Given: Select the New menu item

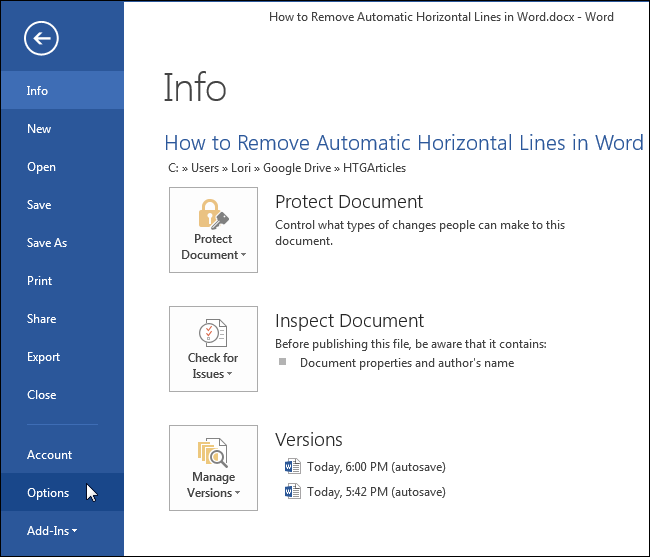Looking at the screenshot, I should (x=39, y=129).
